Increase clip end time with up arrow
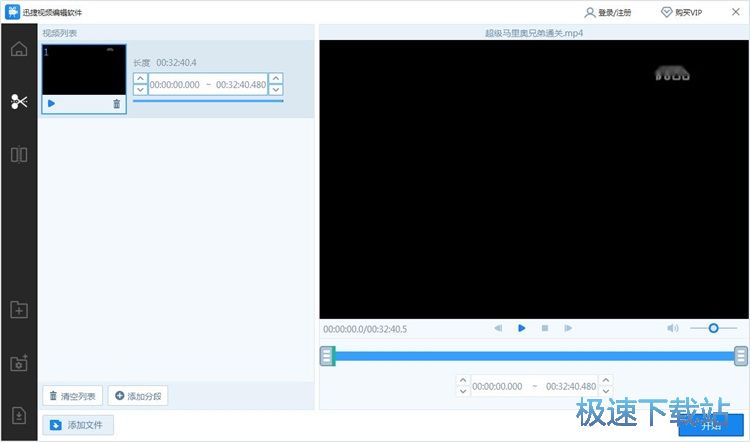This screenshot has width=750, height=442. [x=276, y=78]
